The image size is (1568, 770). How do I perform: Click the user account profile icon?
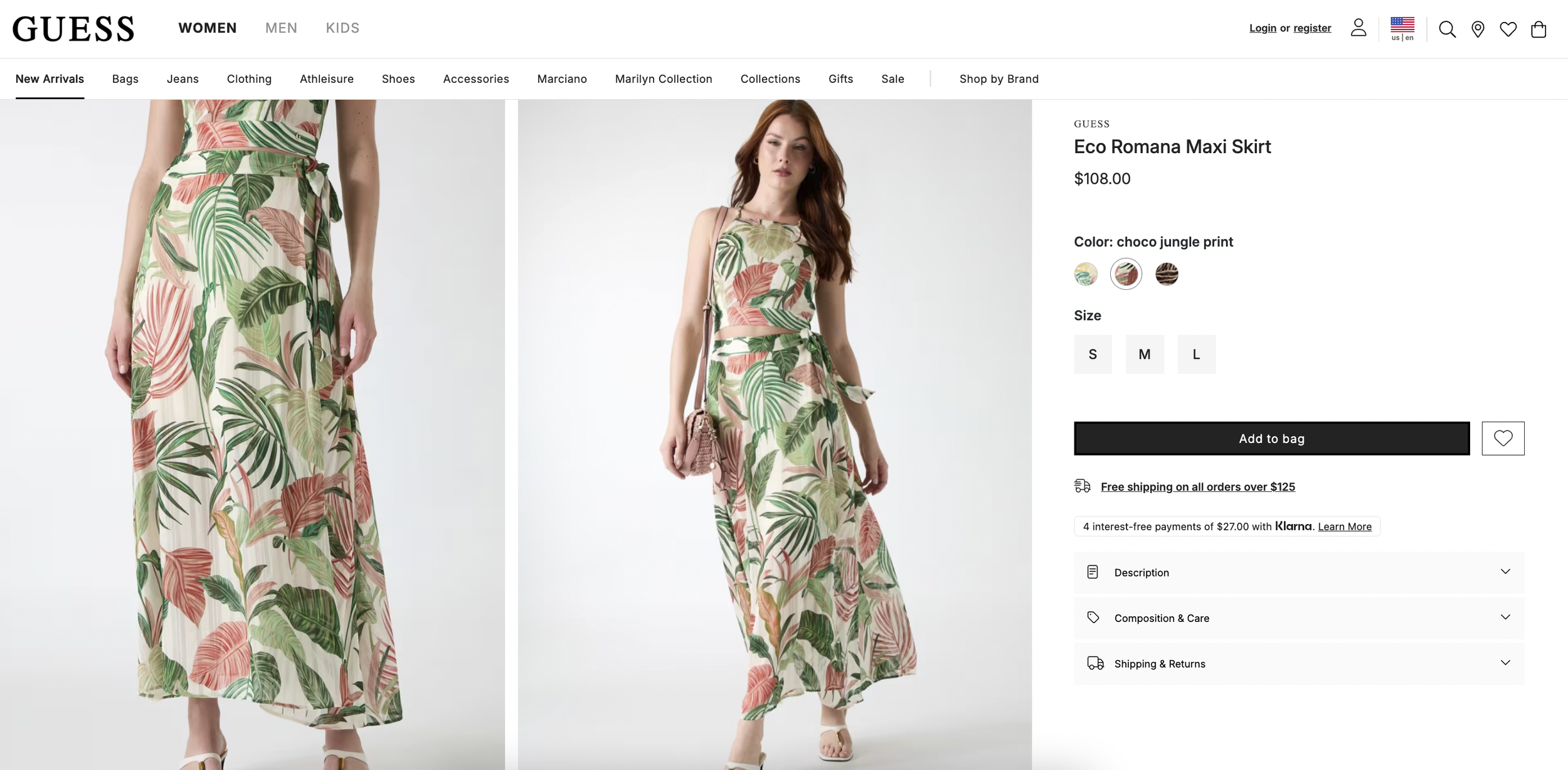[1359, 28]
